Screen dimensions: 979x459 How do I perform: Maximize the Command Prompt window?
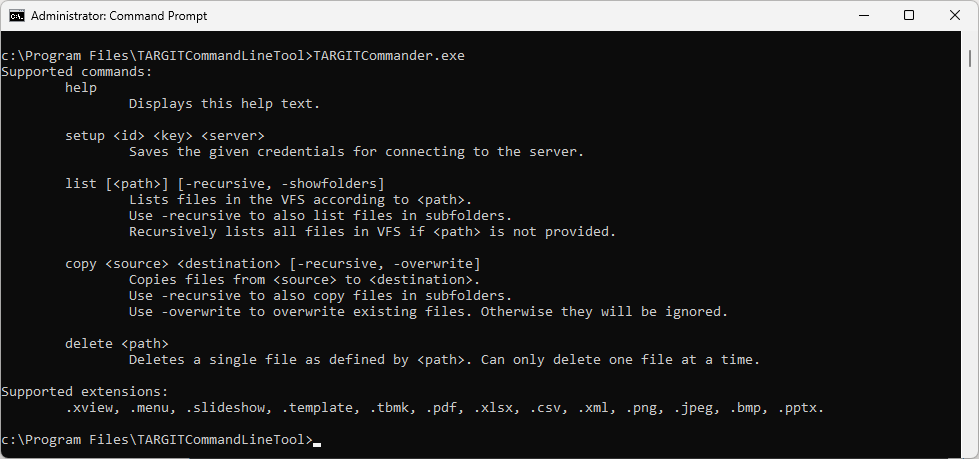[x=909, y=16]
